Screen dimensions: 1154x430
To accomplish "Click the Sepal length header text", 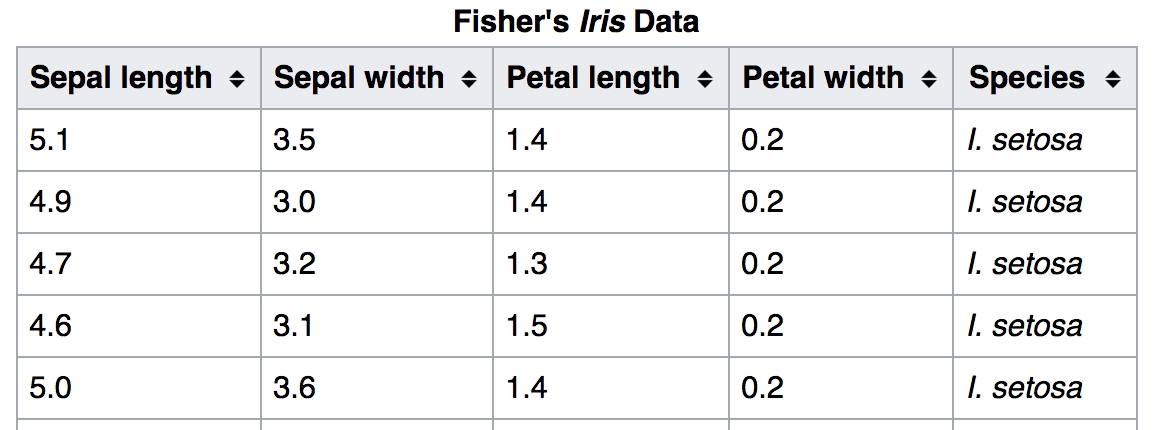I will coord(121,78).
